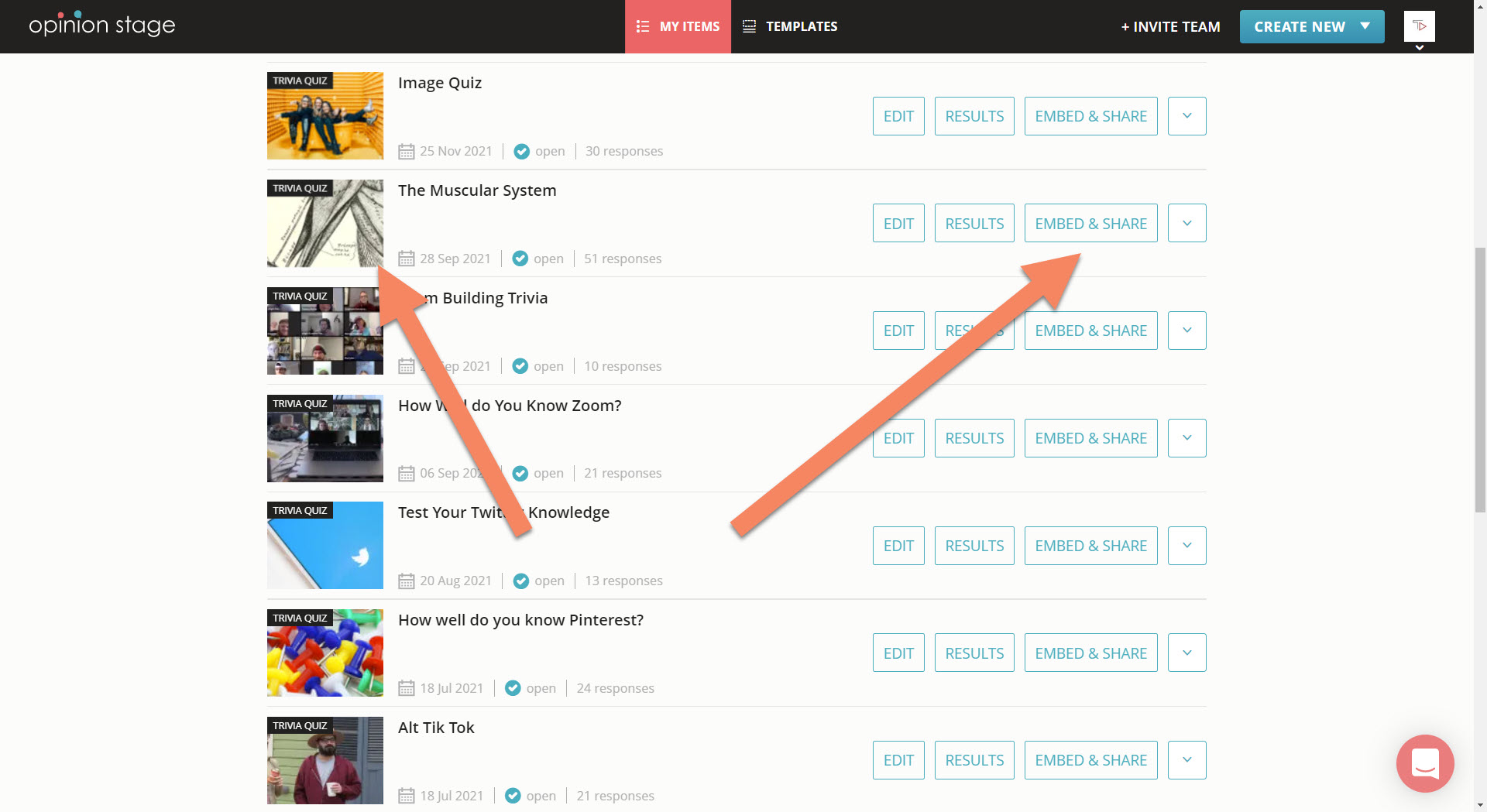
Task: Click the Invite Team link
Action: click(x=1170, y=27)
